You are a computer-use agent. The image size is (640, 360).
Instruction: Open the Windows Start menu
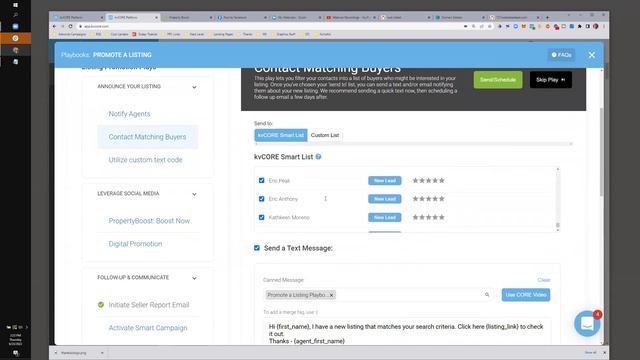15,5
